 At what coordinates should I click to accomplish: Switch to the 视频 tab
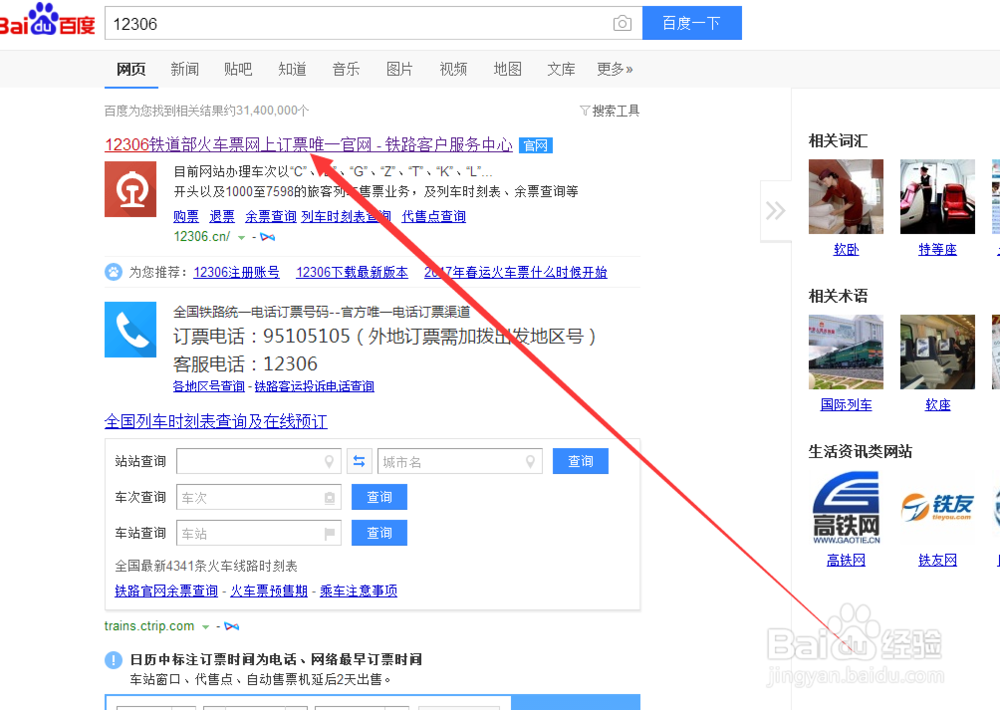(x=453, y=69)
